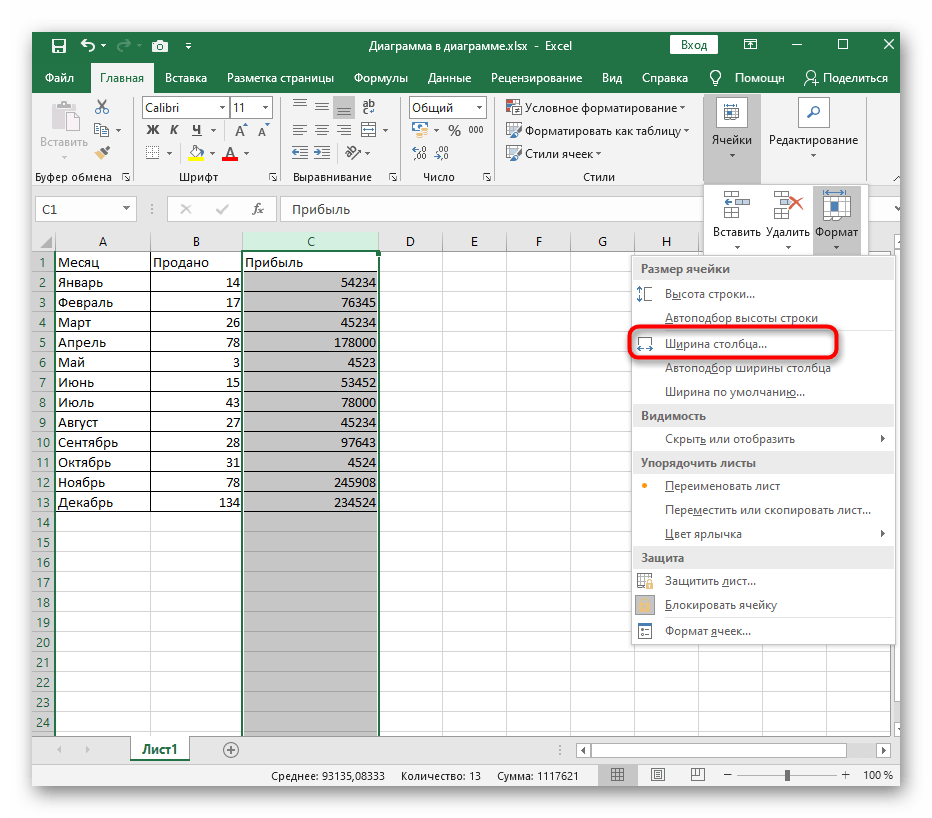Click the Вход sign-in button
This screenshot has width=932, height=818.
click(x=694, y=45)
